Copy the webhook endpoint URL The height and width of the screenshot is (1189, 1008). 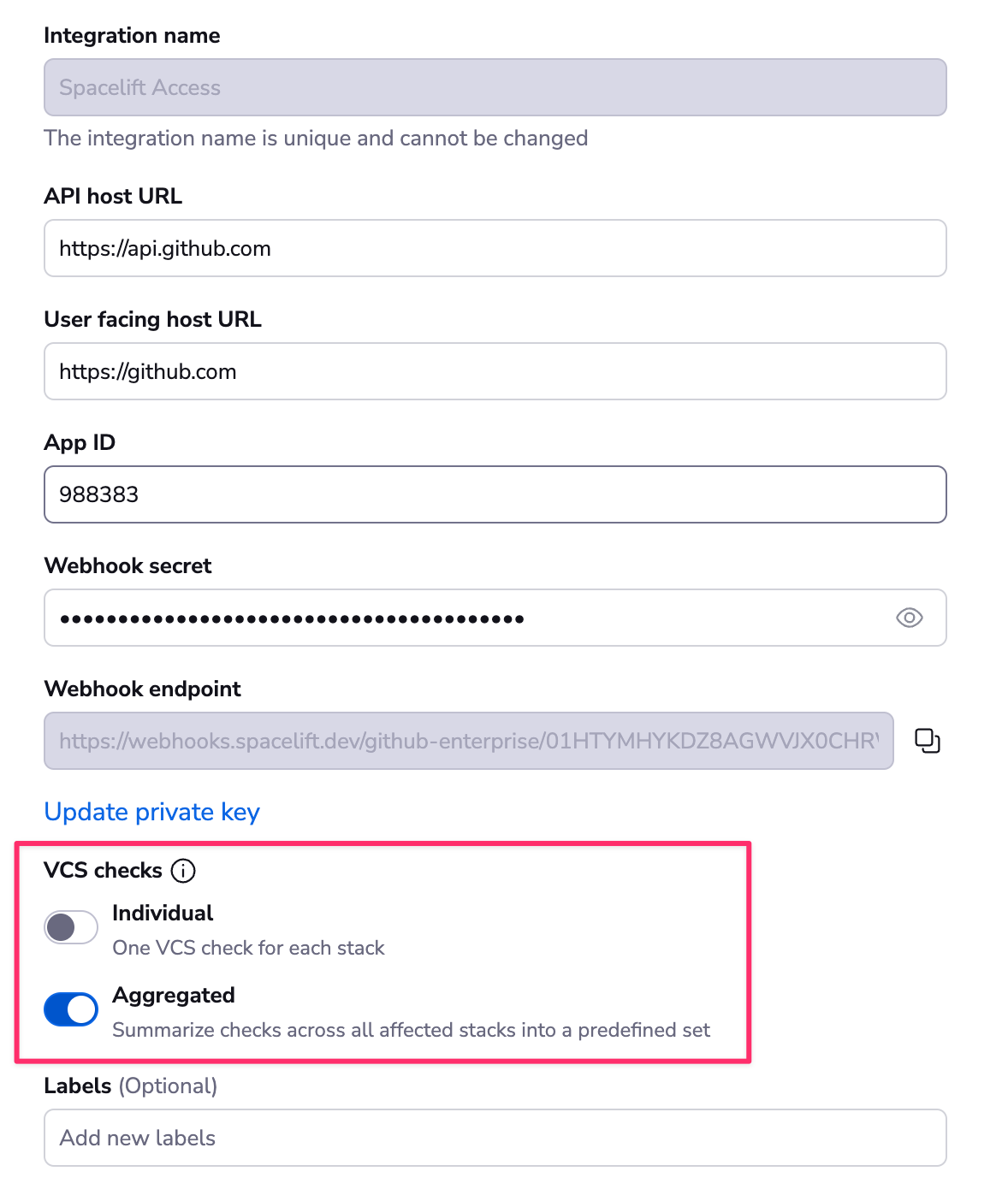tap(928, 741)
